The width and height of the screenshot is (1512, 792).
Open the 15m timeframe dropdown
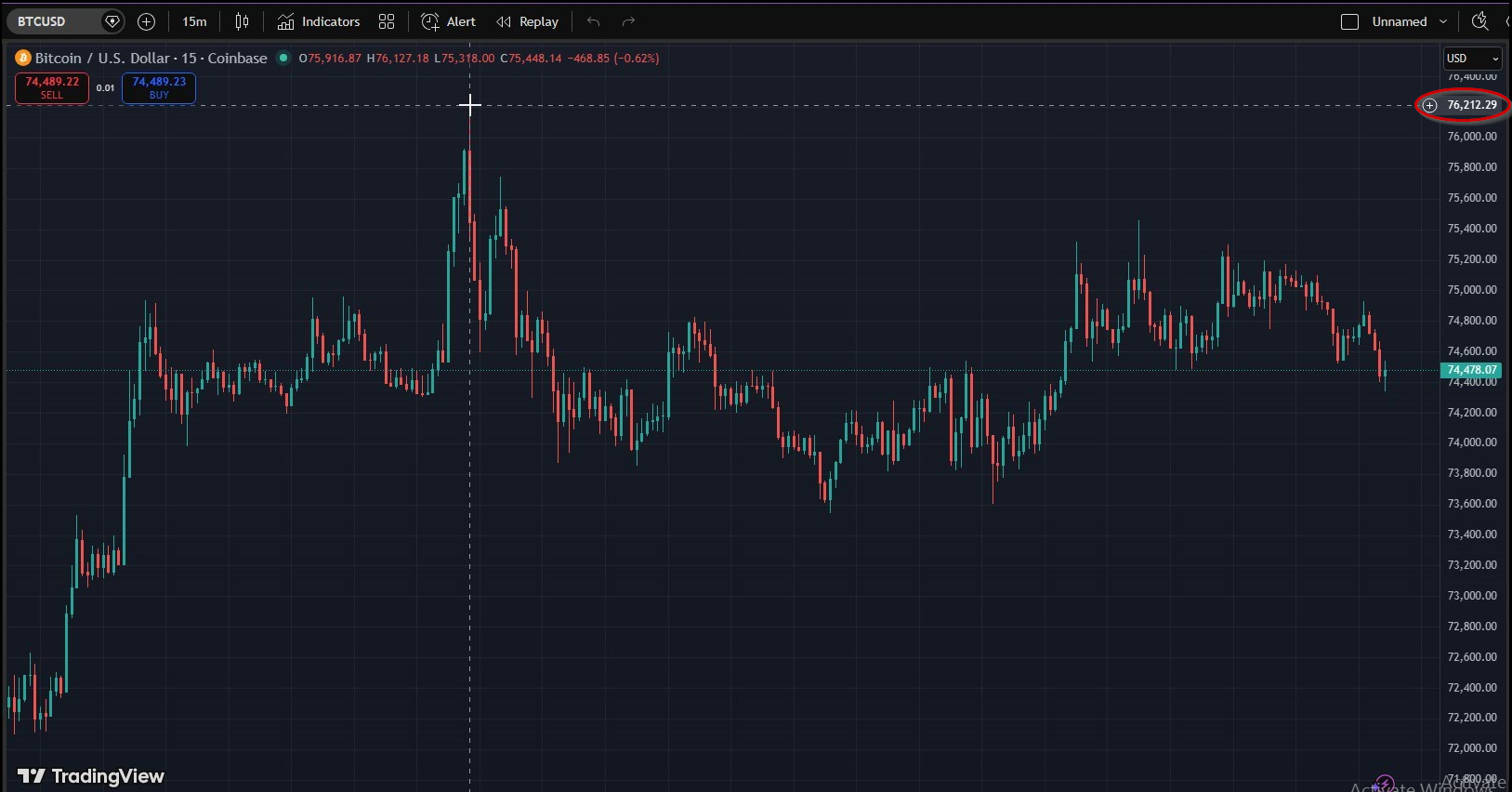click(x=194, y=21)
